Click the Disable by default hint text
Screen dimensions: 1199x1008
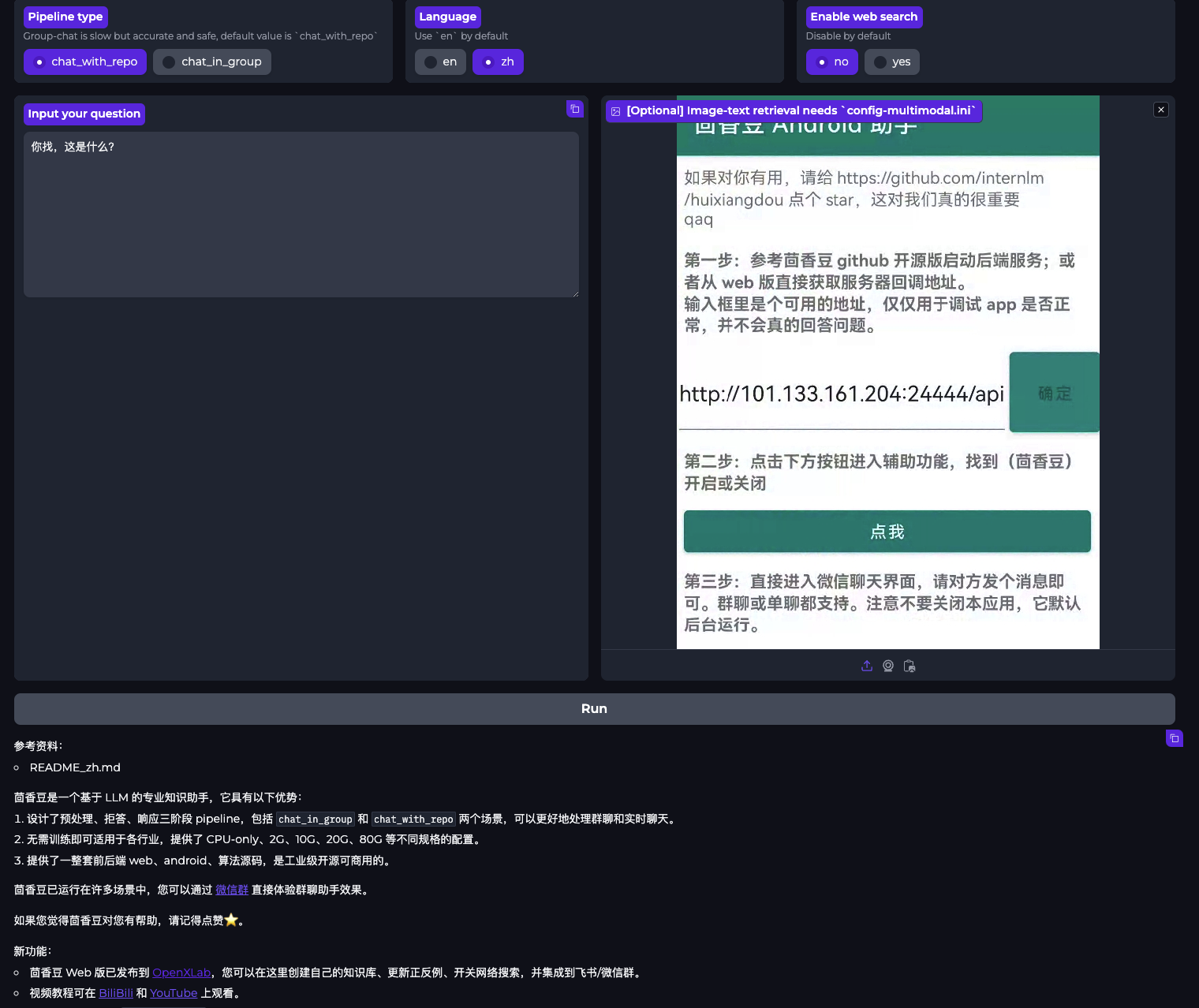click(x=848, y=36)
